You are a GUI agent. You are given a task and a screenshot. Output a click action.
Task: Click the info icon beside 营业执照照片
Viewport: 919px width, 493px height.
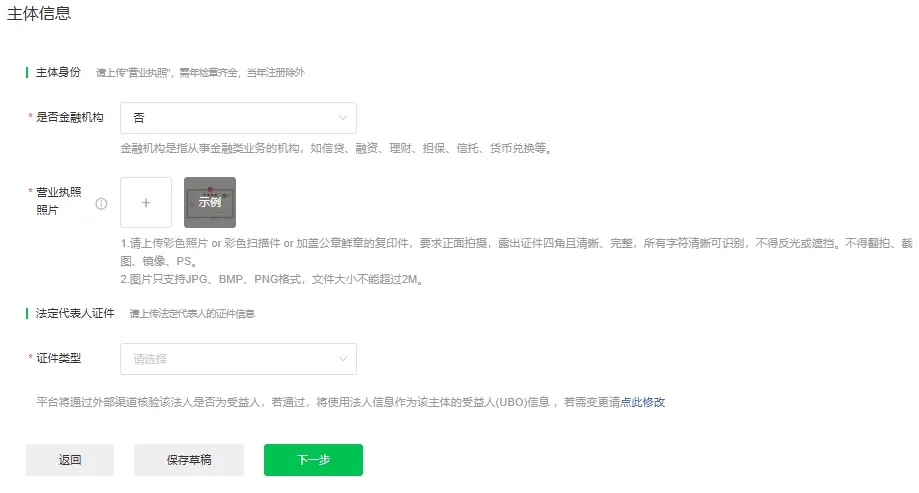click(x=101, y=203)
